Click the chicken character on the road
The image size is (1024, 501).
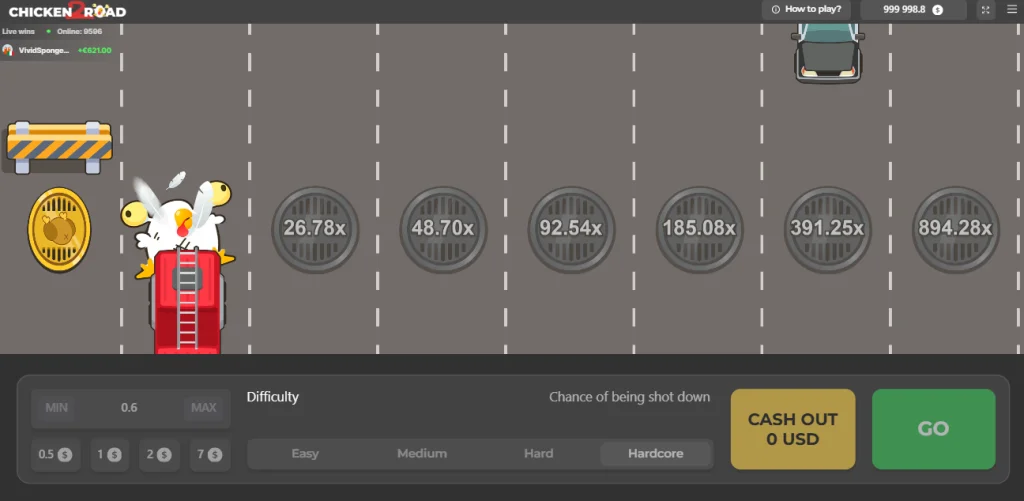point(180,222)
